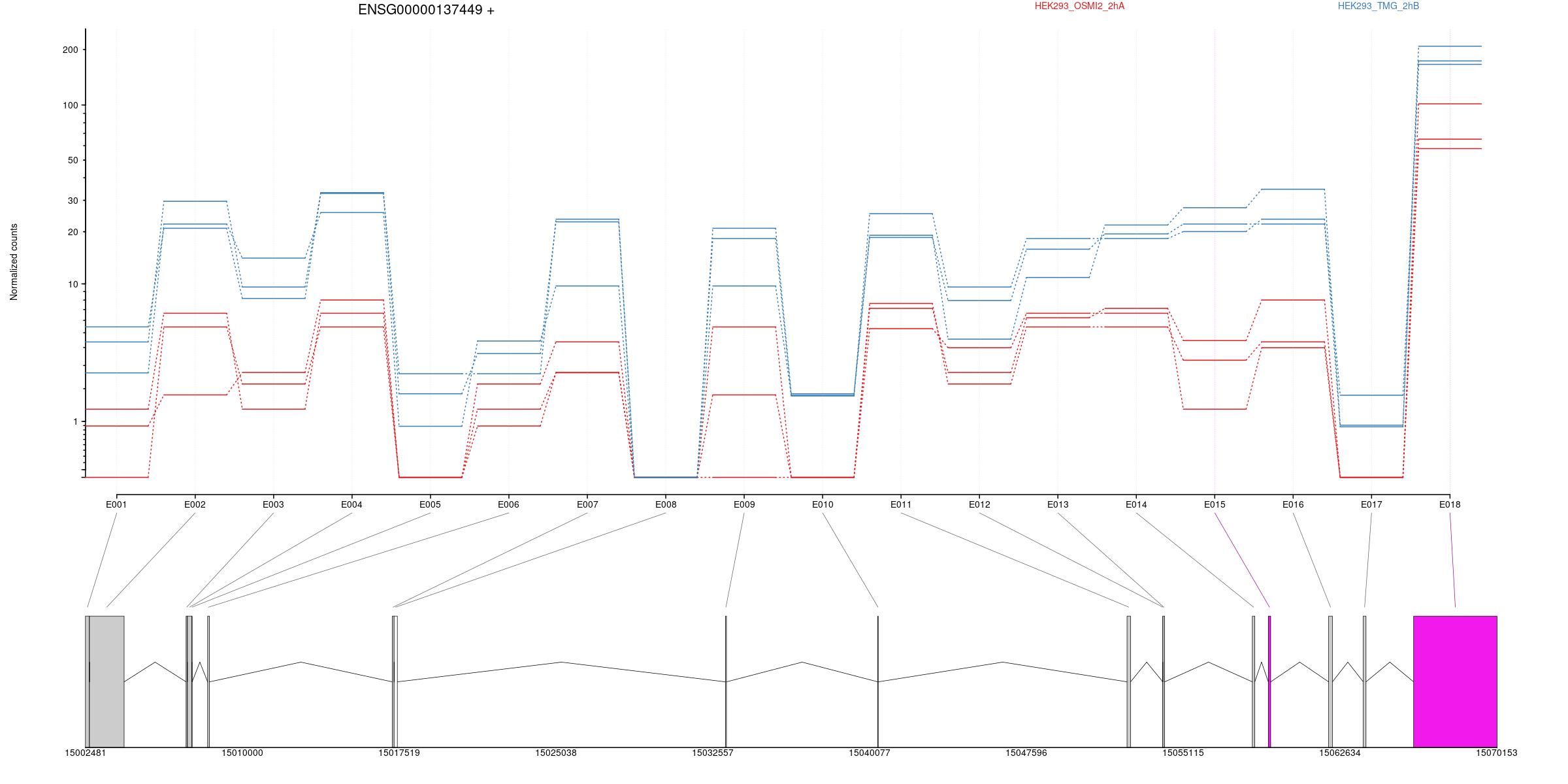Click y-axis tick value 30
1568x784 pixels.
click(x=73, y=201)
